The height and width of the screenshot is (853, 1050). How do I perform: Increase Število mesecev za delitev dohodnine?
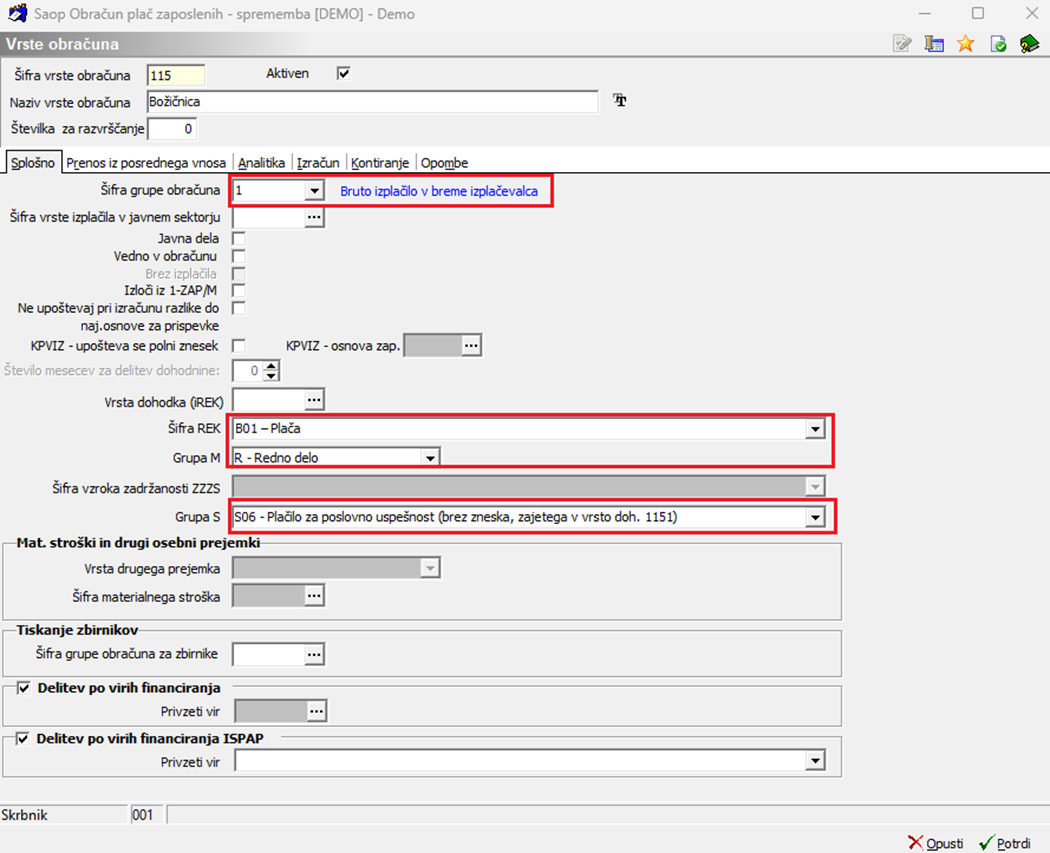click(271, 366)
